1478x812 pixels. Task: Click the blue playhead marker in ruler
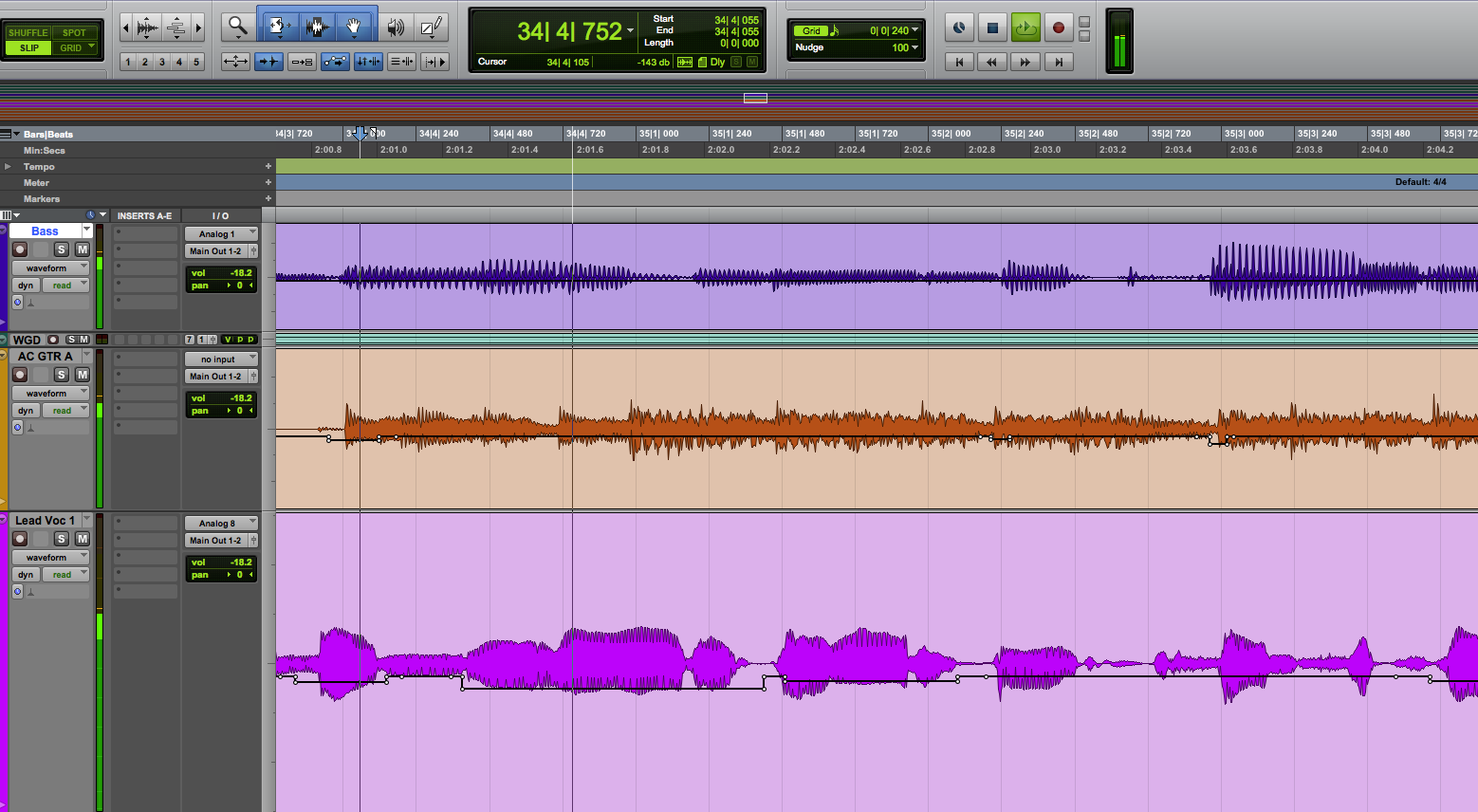tap(360, 134)
